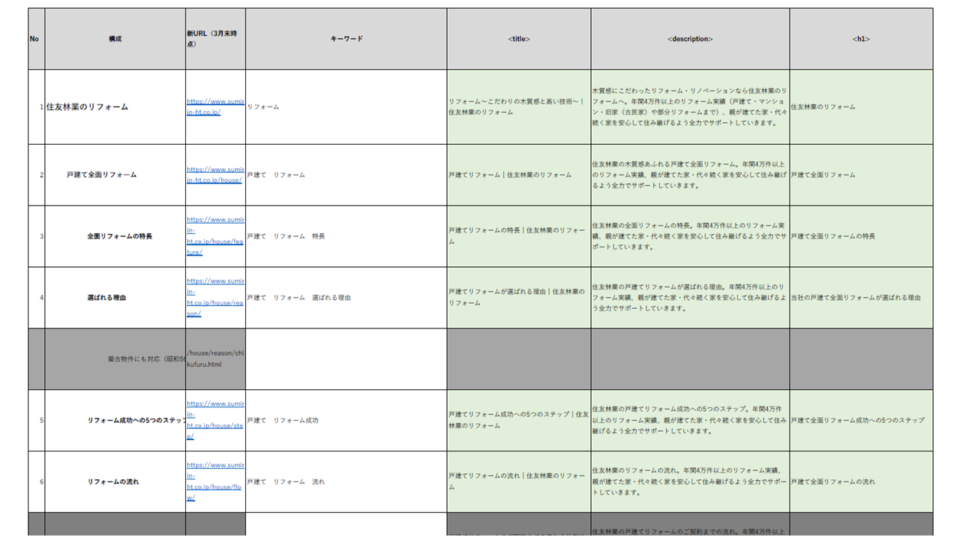This screenshot has height=540, width=960.
Task: Select the title cell "戸建てリフォームの特長｜住友林業のリフォーム"
Action: 519,236
